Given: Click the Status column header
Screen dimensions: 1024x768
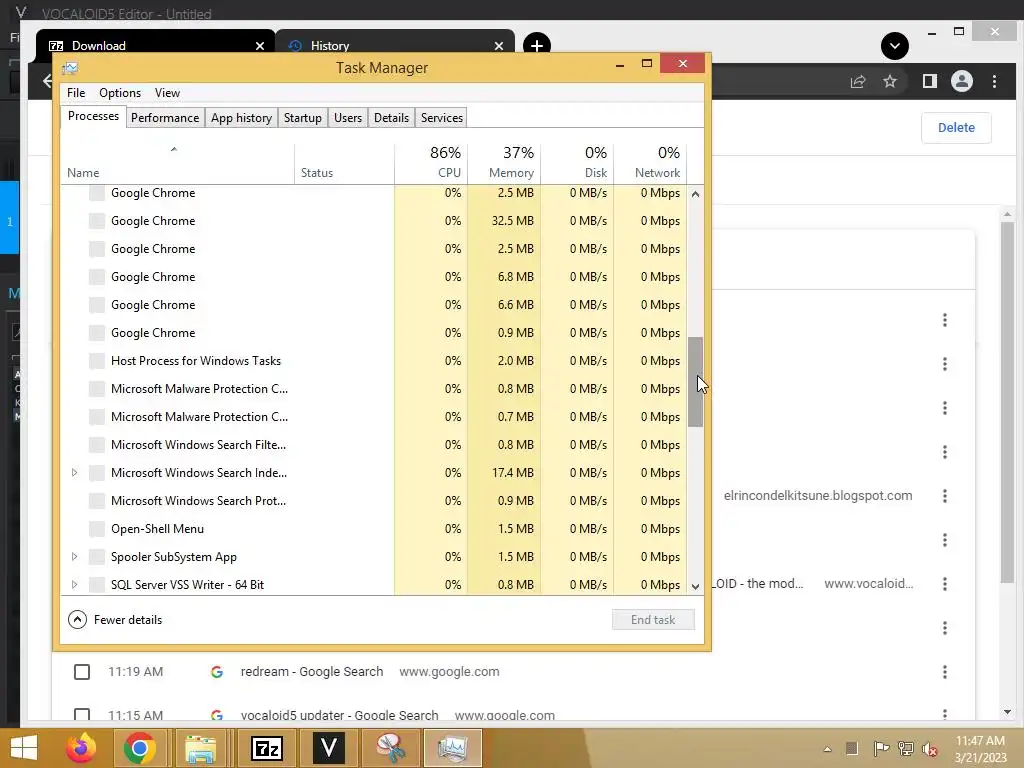Looking at the screenshot, I should (x=345, y=162).
